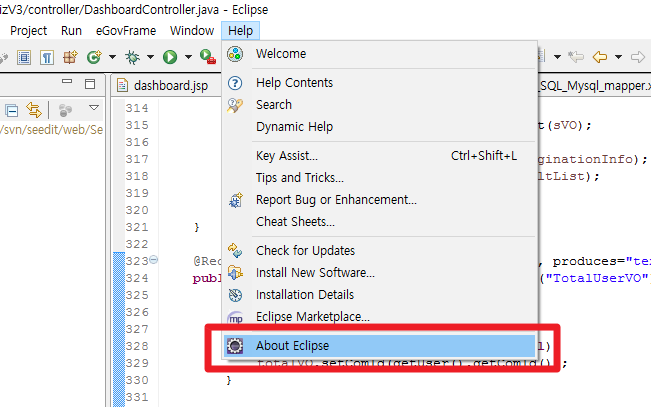Choose Search in the Help menu
This screenshot has height=407, width=651.
coord(379,105)
